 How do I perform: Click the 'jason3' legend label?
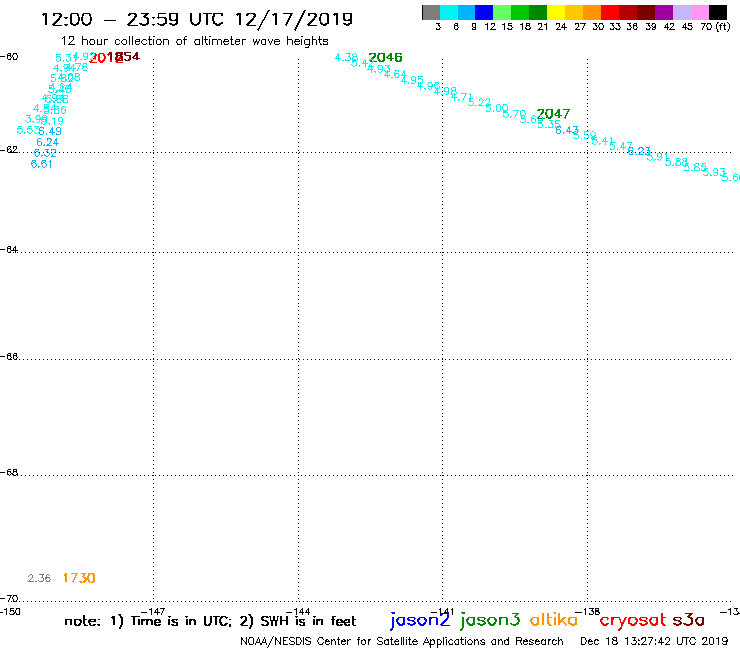tap(490, 620)
